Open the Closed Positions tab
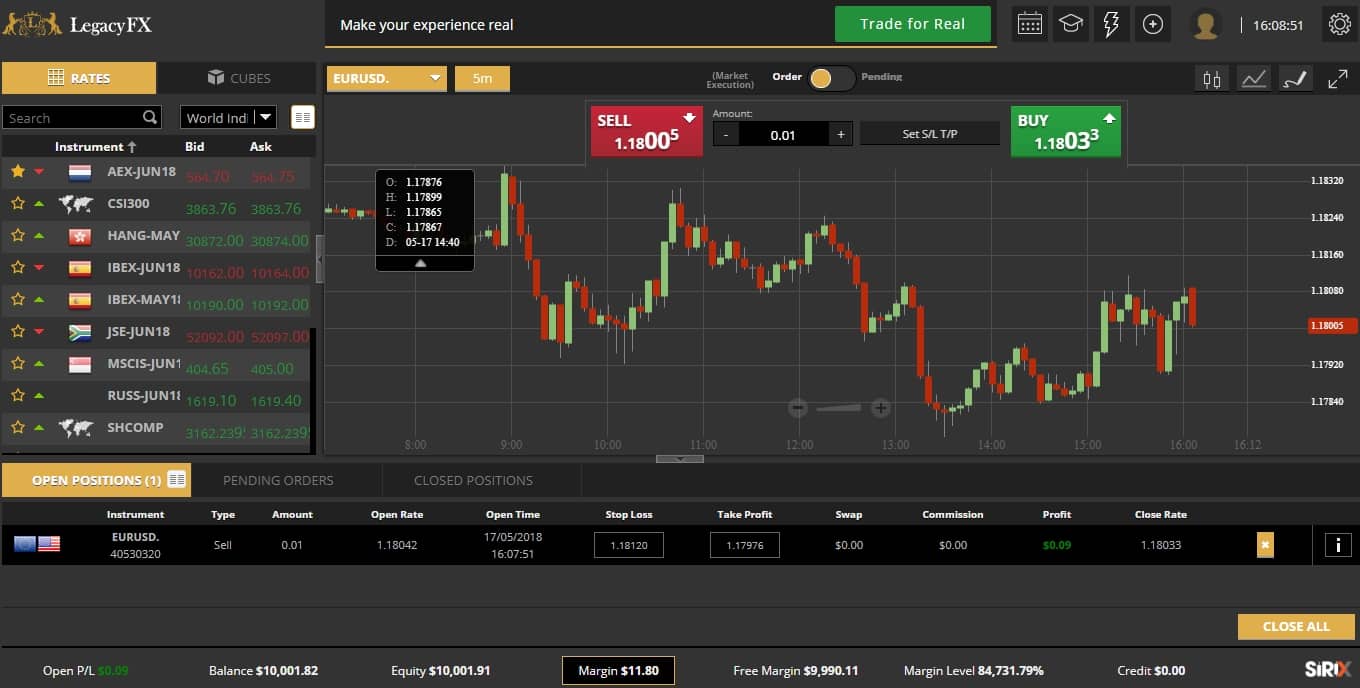 [x=473, y=480]
